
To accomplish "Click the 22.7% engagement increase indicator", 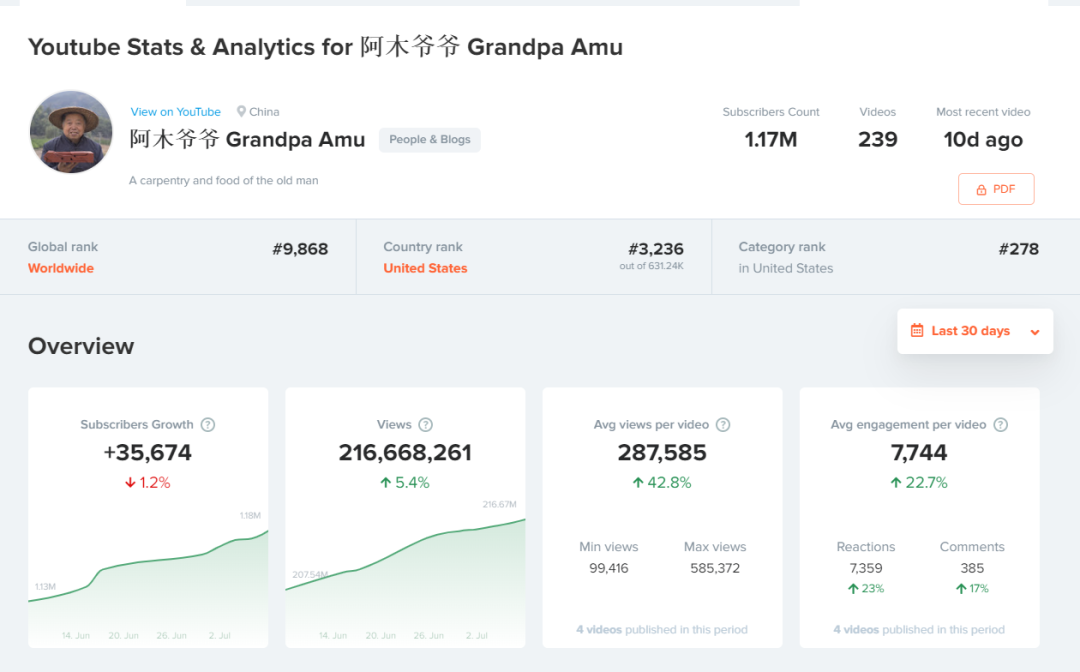I will click(919, 483).
